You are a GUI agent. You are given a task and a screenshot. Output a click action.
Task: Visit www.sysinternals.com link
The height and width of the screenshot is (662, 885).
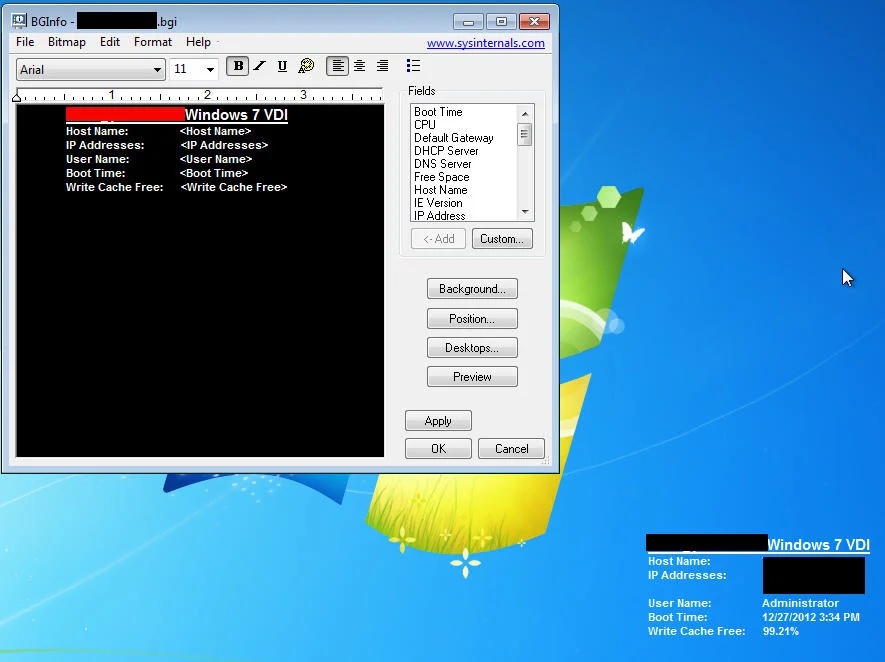point(485,43)
